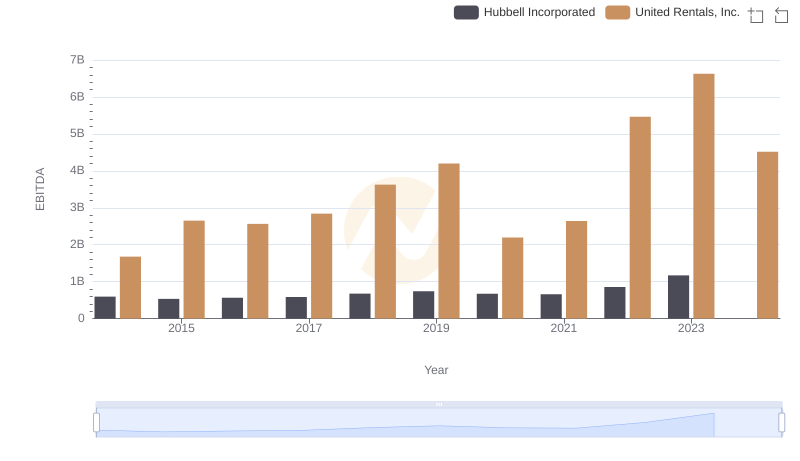Click the 4B y-axis label

[x=77, y=170]
